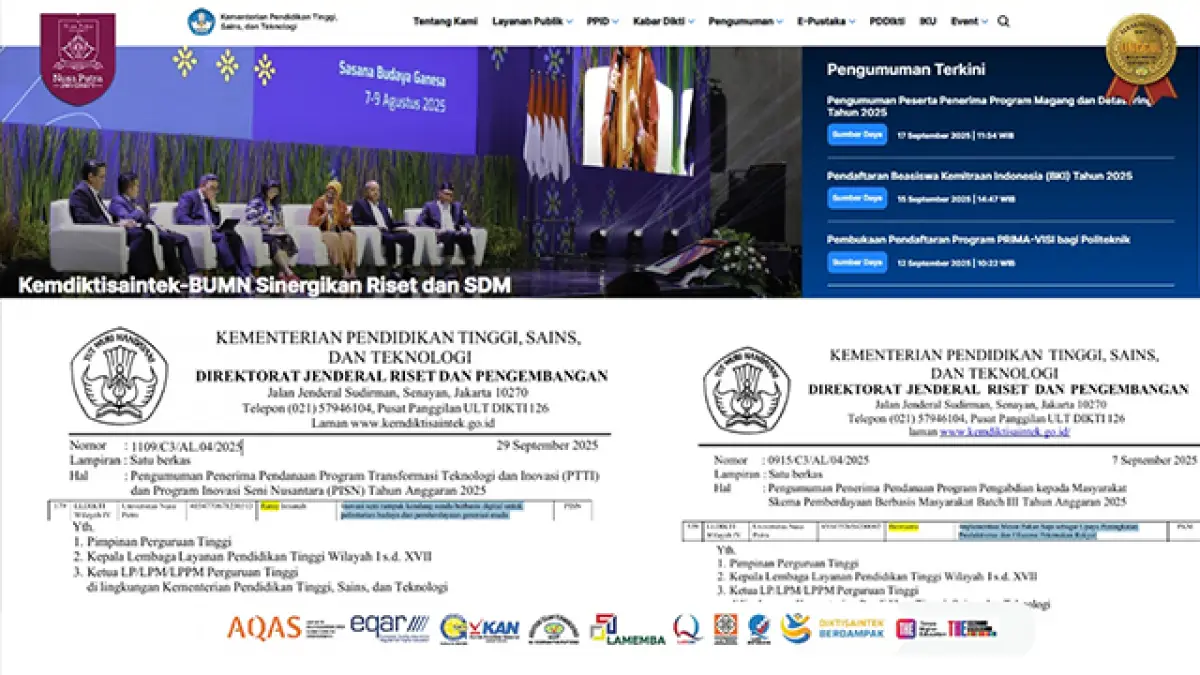
Task: Click the Kementerian Pendidikan Tinggi logo in header
Action: [x=264, y=21]
